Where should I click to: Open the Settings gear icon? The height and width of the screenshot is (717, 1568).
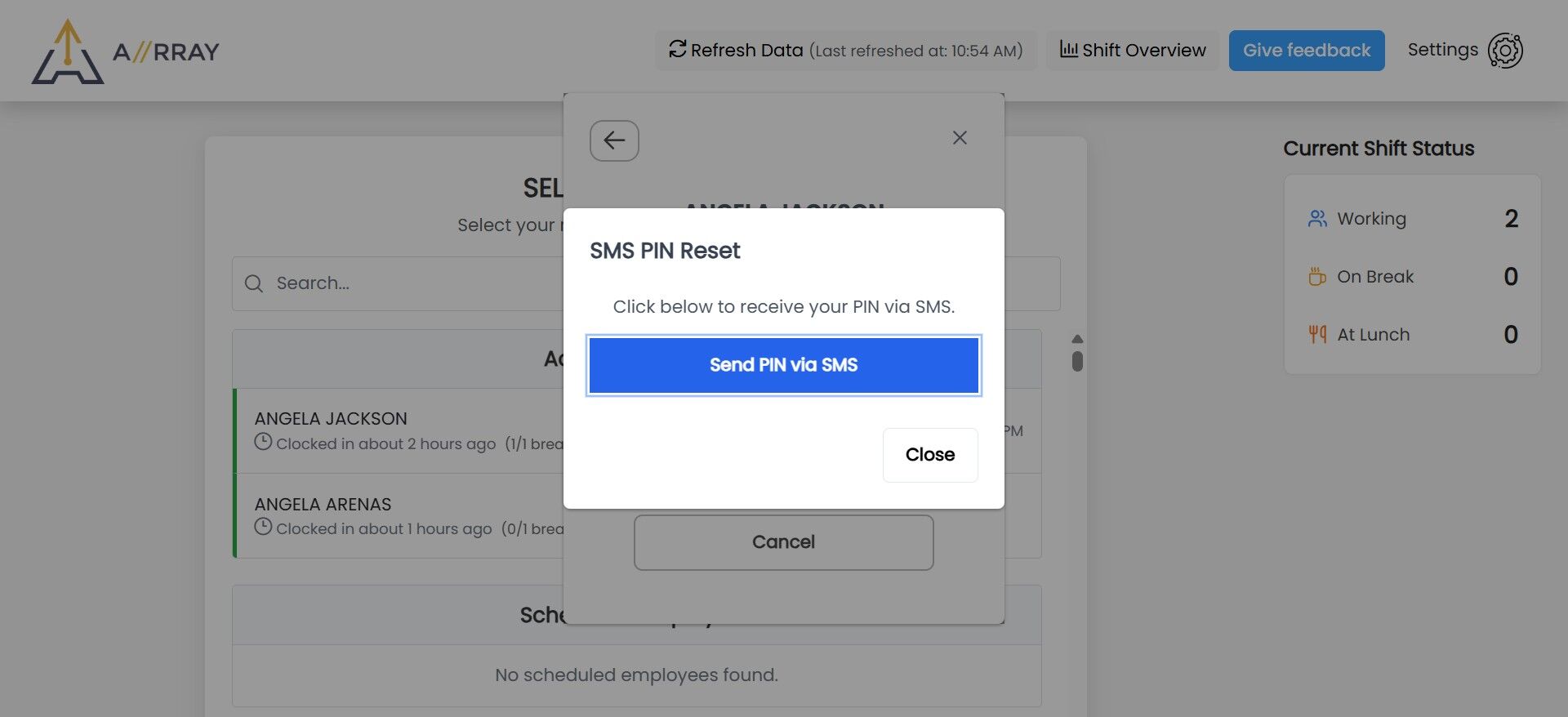(1505, 51)
